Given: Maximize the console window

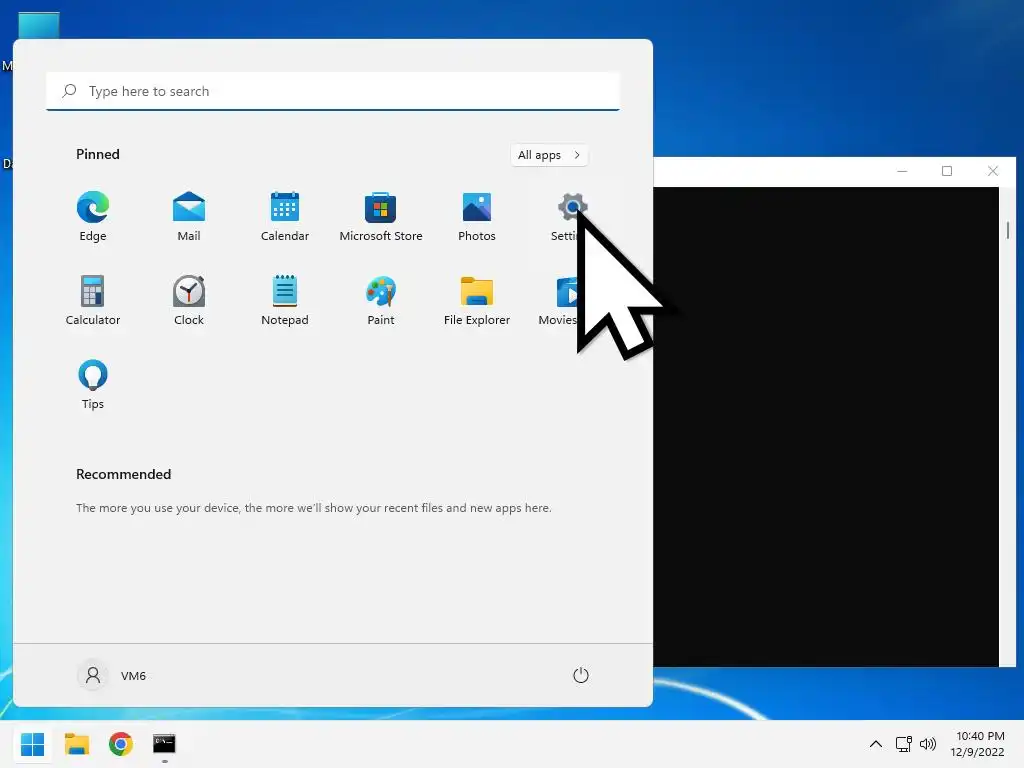Looking at the screenshot, I should coord(947,171).
